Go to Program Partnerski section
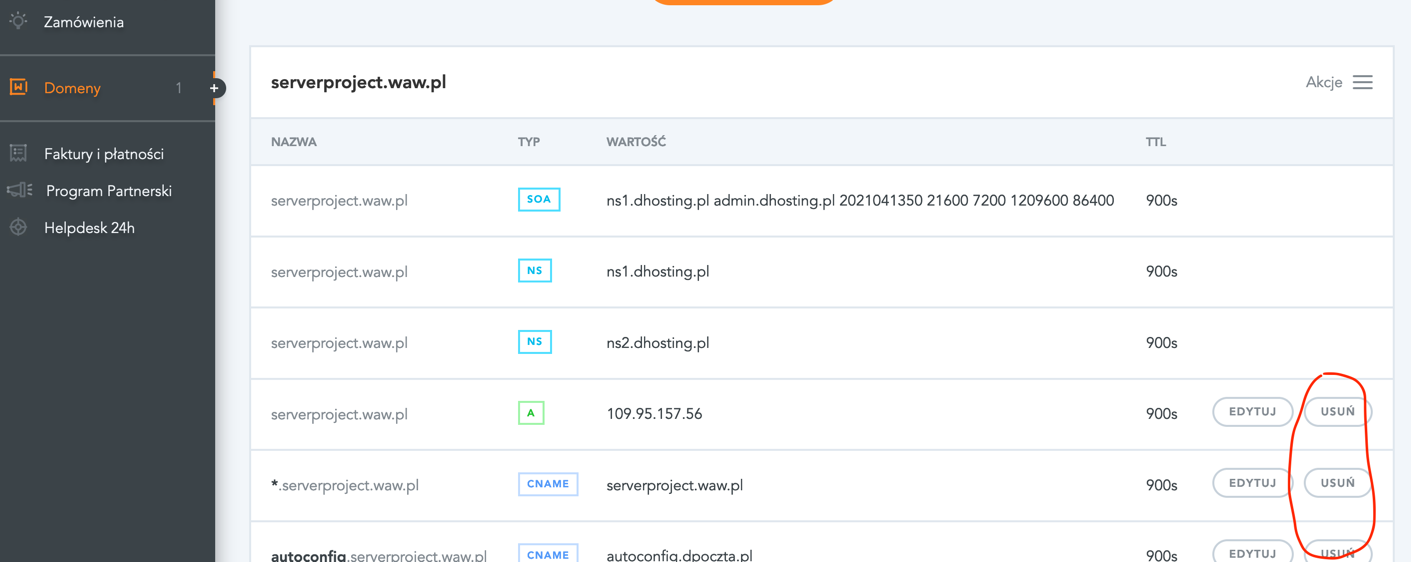1411x562 pixels. pyautogui.click(x=109, y=191)
